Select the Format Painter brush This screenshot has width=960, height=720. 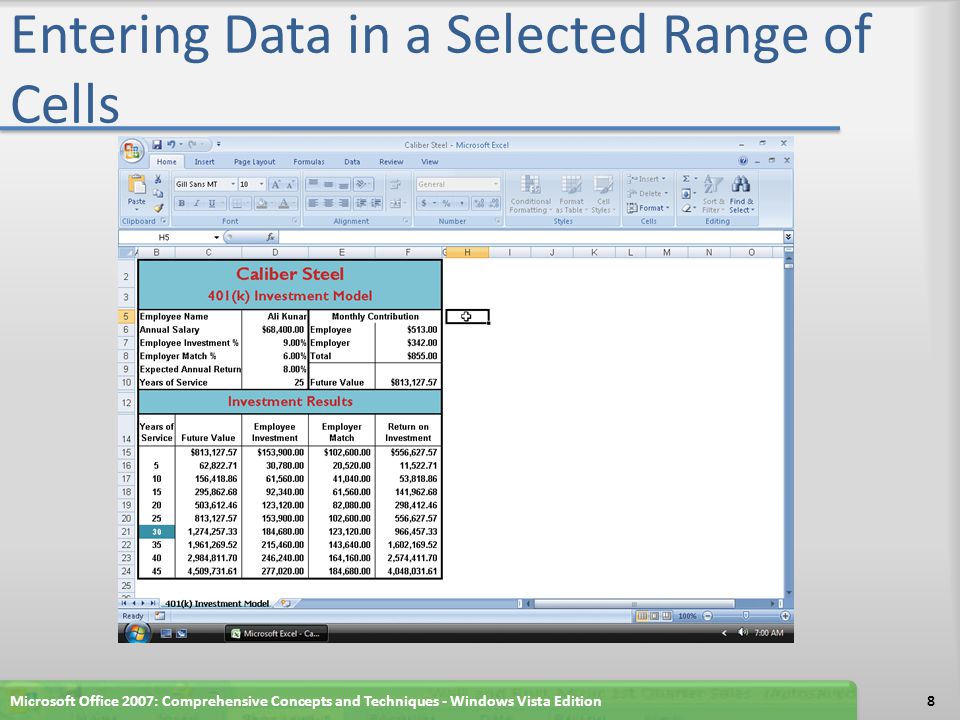coord(158,208)
